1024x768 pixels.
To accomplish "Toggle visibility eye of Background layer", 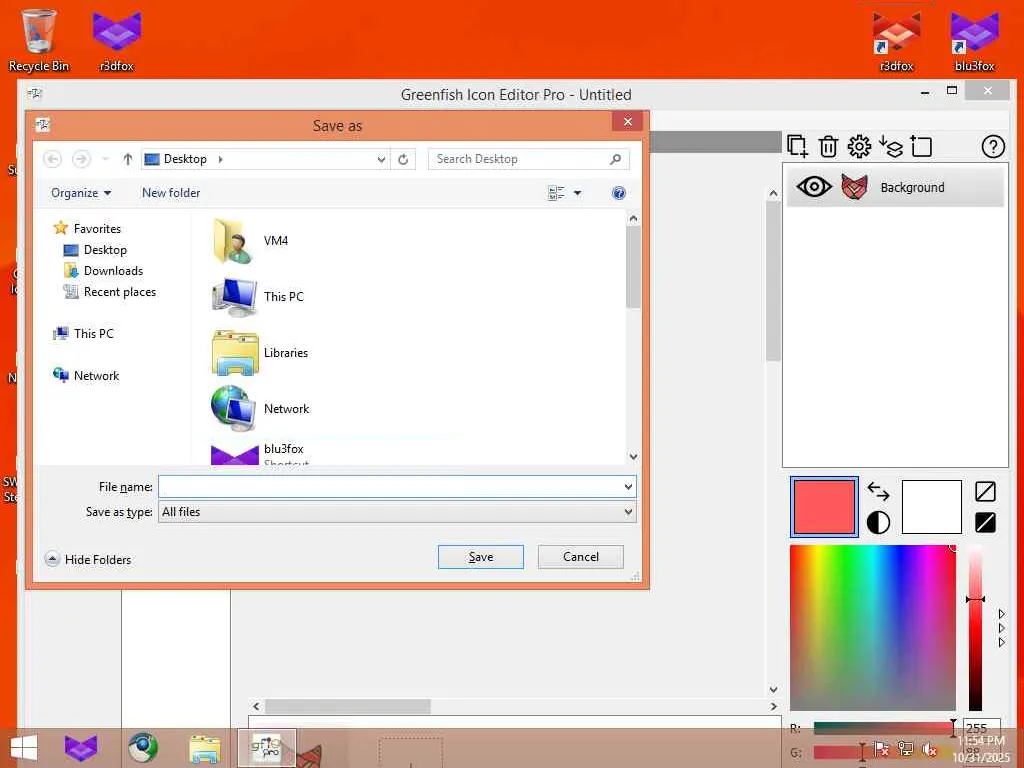I will pos(814,187).
